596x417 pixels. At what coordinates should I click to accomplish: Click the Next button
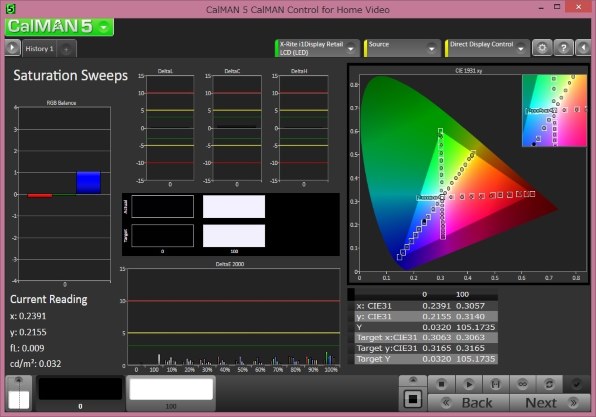pyautogui.click(x=550, y=403)
